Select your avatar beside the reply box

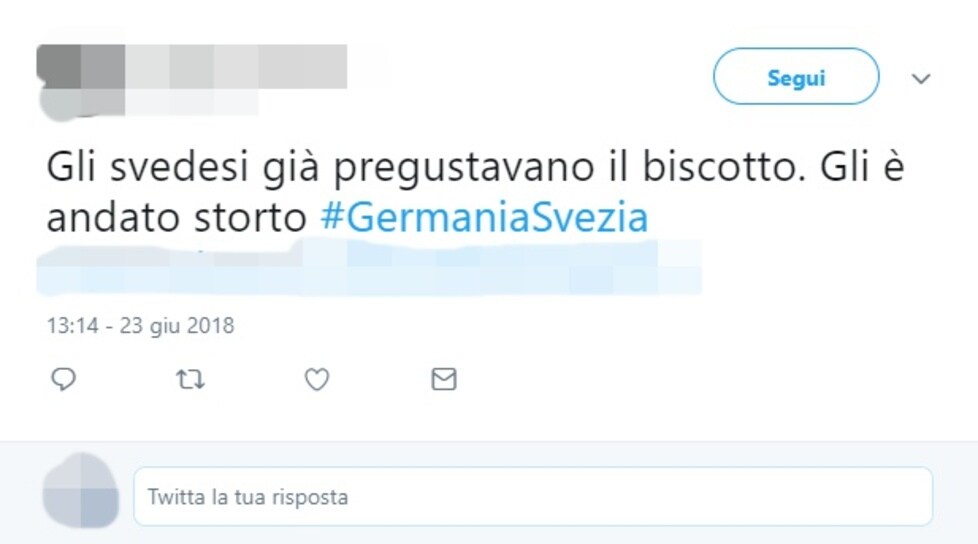coord(80,490)
